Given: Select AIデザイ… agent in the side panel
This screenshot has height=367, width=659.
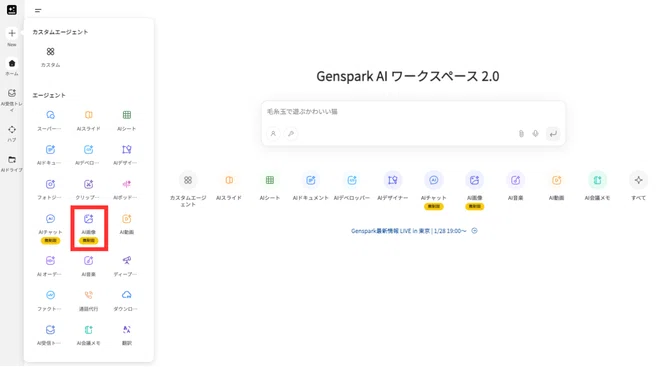Looking at the screenshot, I should pos(127,155).
